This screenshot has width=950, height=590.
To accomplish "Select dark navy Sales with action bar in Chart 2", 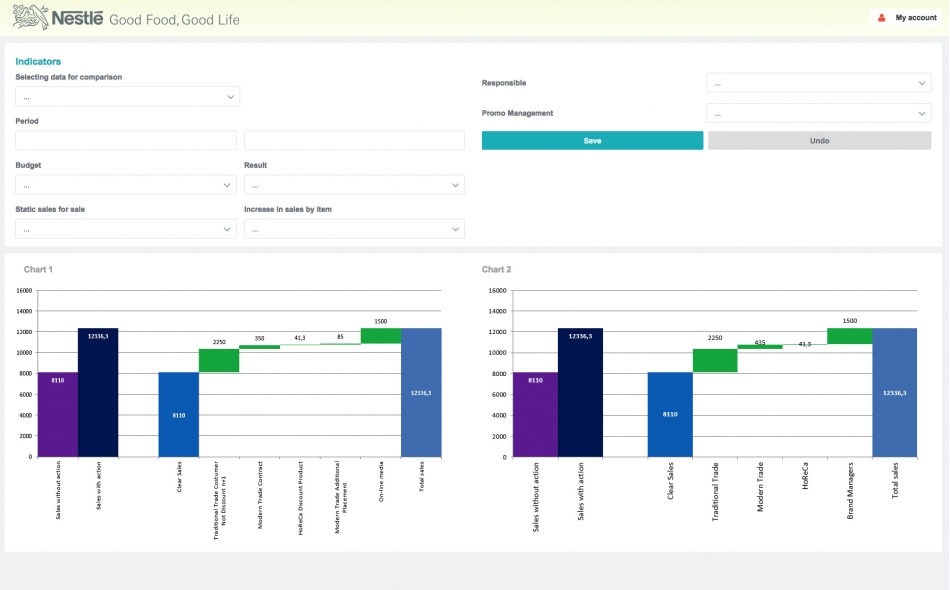I will point(580,392).
